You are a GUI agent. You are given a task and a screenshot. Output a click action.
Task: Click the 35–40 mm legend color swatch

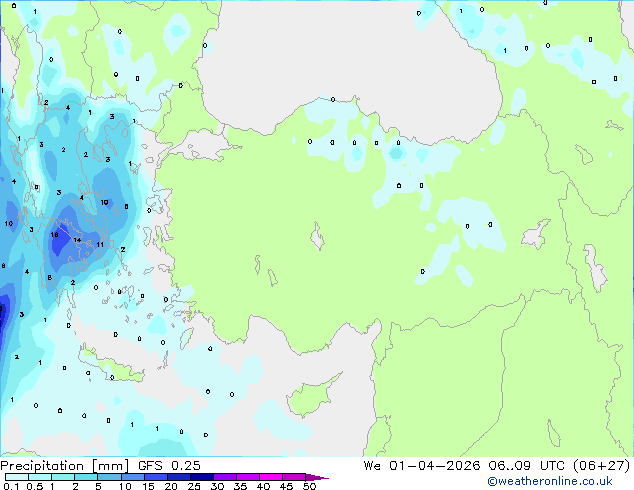[x=247, y=477]
